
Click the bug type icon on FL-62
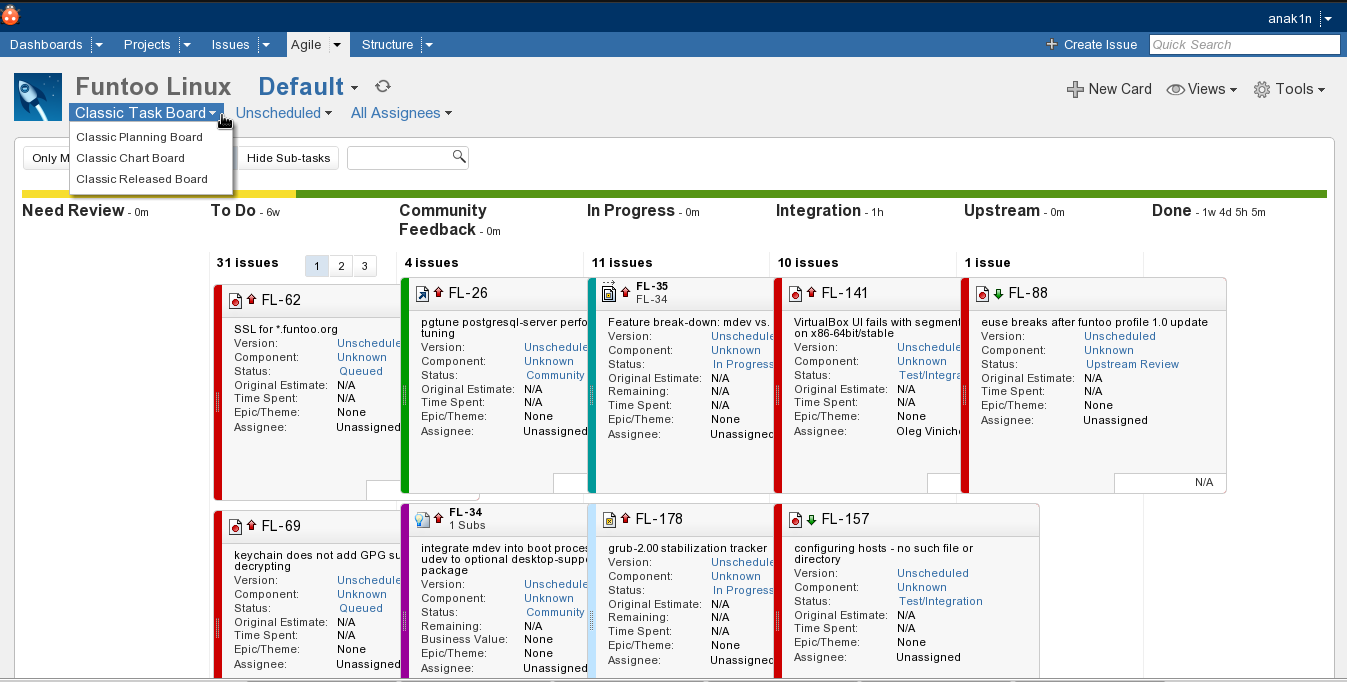pyautogui.click(x=236, y=300)
